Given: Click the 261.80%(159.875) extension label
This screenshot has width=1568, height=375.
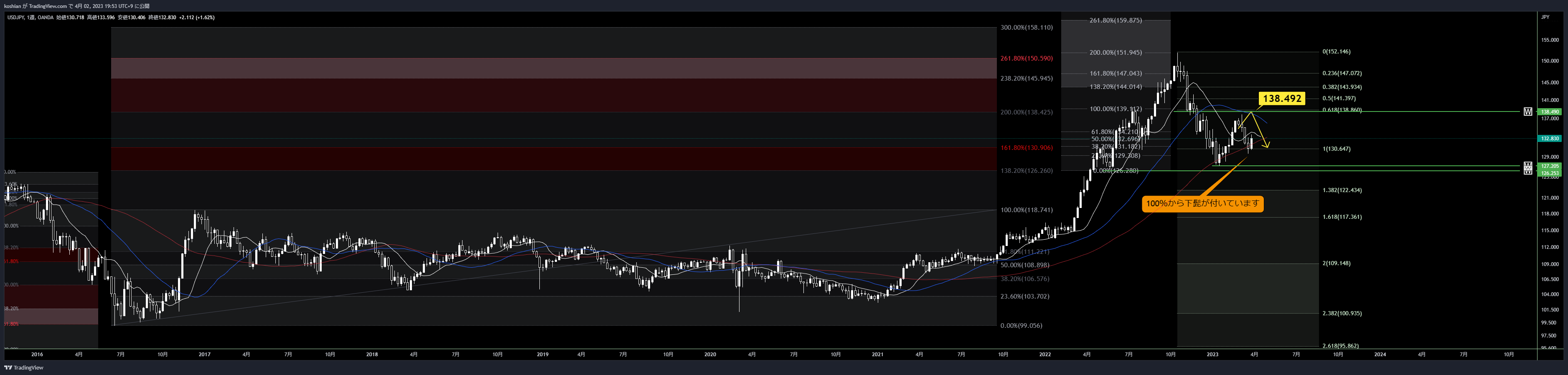Looking at the screenshot, I should (x=1116, y=20).
